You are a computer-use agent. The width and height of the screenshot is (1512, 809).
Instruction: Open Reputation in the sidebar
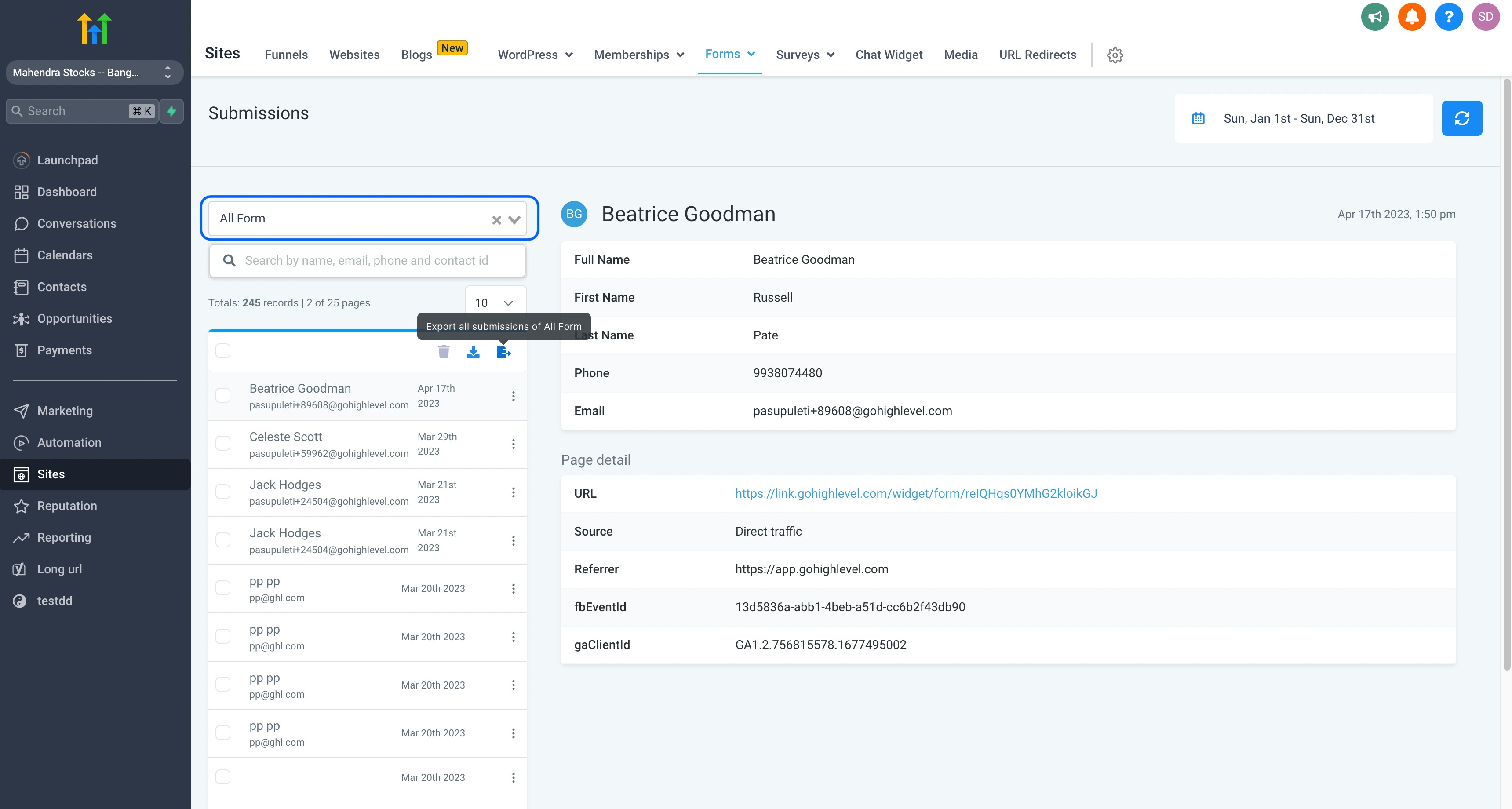[x=67, y=506]
